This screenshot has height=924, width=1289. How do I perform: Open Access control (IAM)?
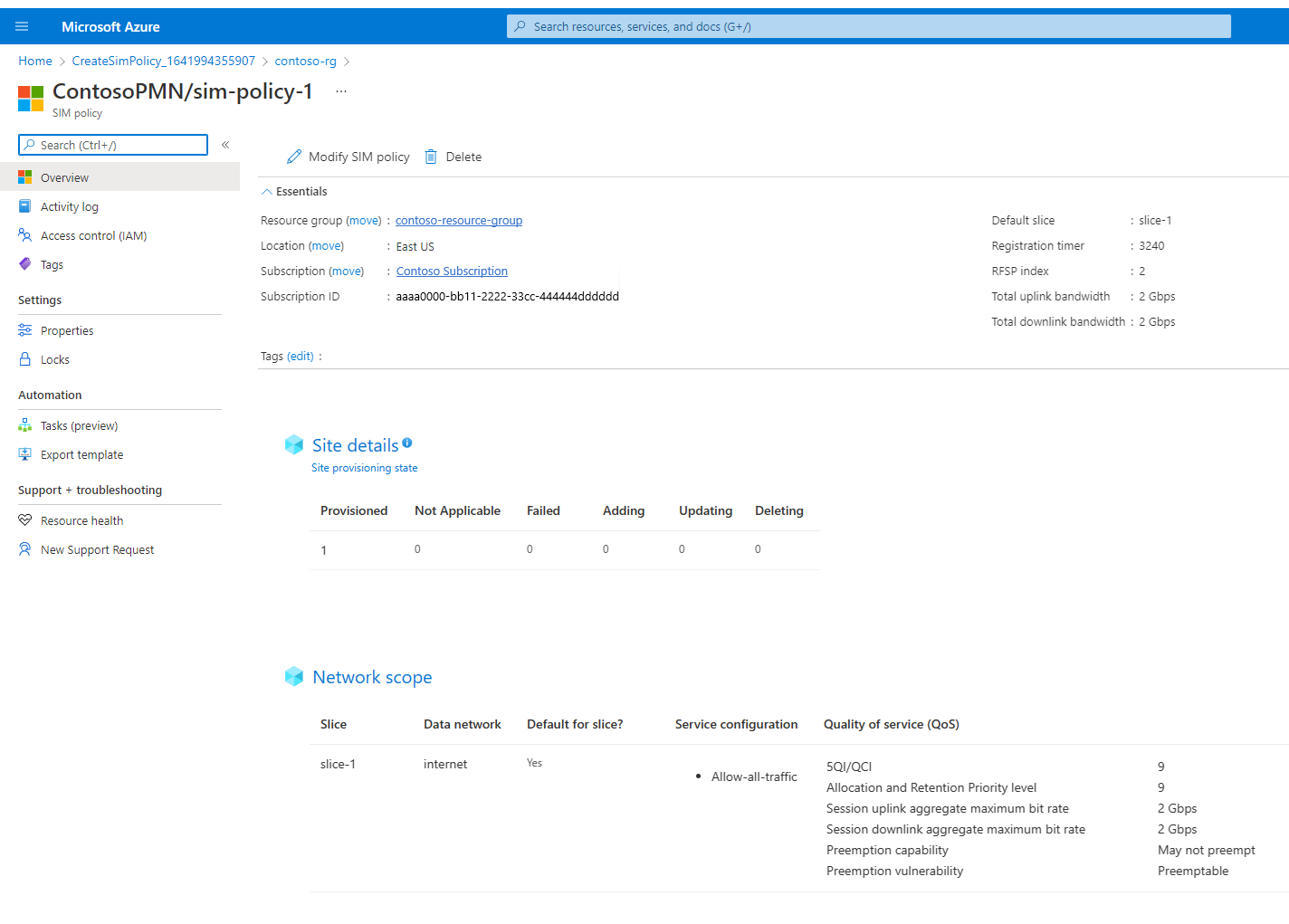pyautogui.click(x=93, y=235)
